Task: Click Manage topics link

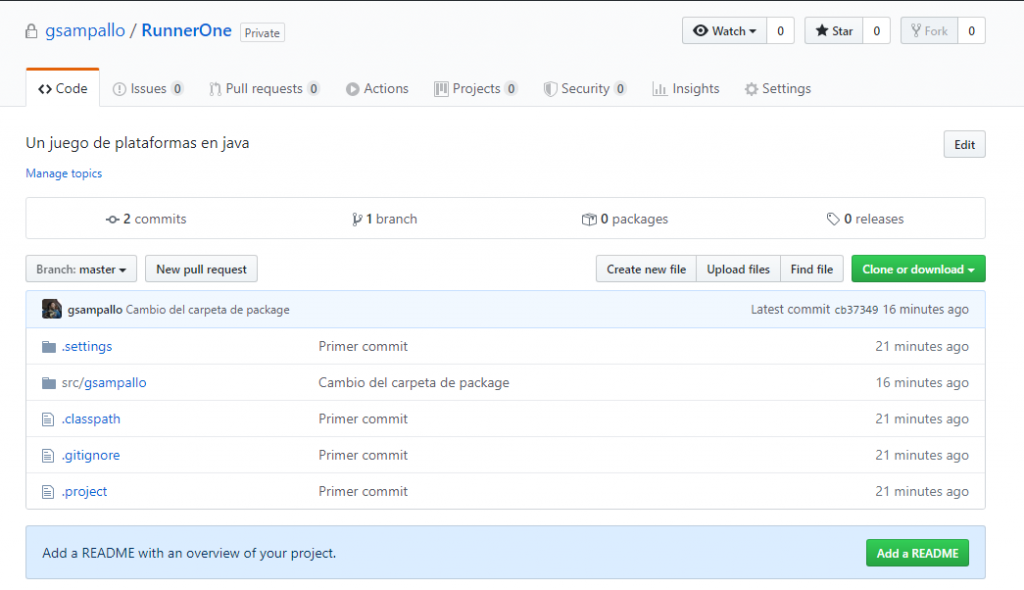Action: click(64, 173)
